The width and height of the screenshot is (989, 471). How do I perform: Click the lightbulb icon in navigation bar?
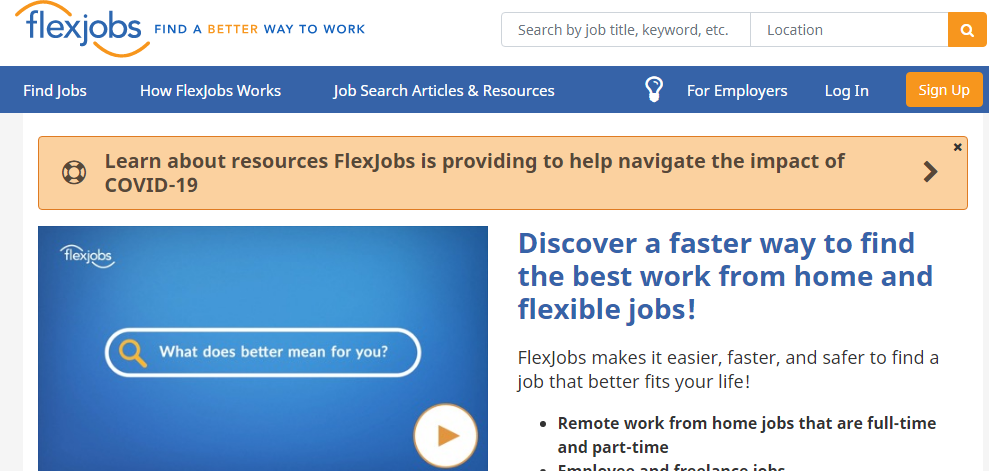pos(654,90)
